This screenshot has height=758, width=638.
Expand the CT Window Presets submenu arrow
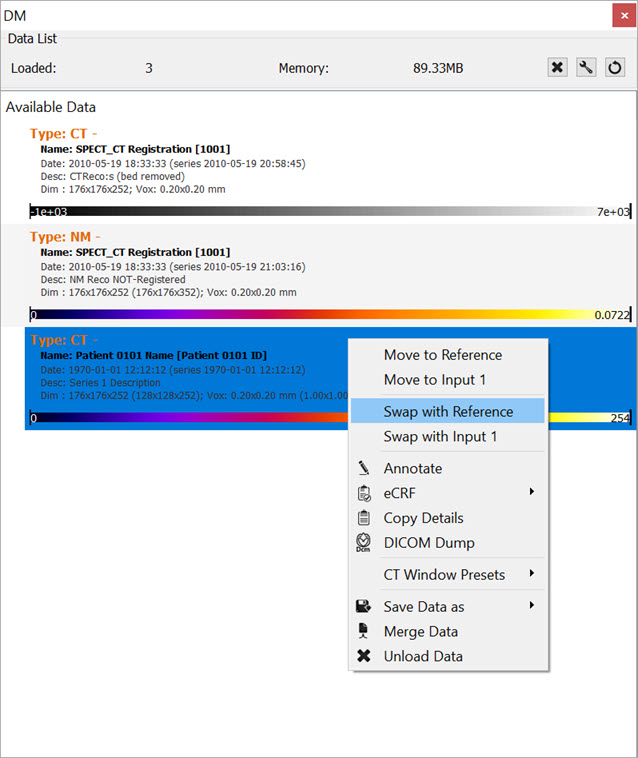coord(532,574)
